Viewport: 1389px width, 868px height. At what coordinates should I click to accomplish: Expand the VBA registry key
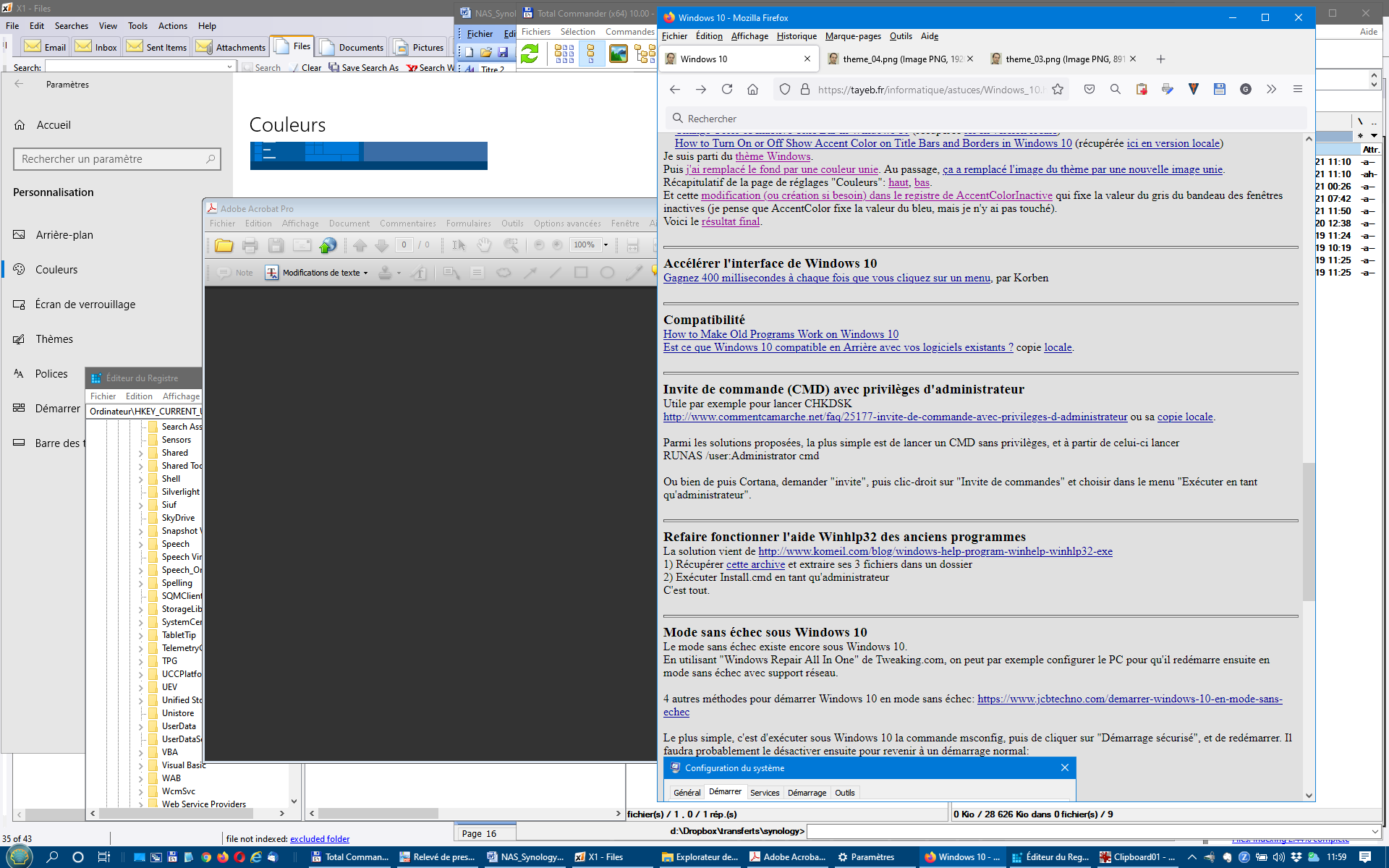tap(141, 753)
